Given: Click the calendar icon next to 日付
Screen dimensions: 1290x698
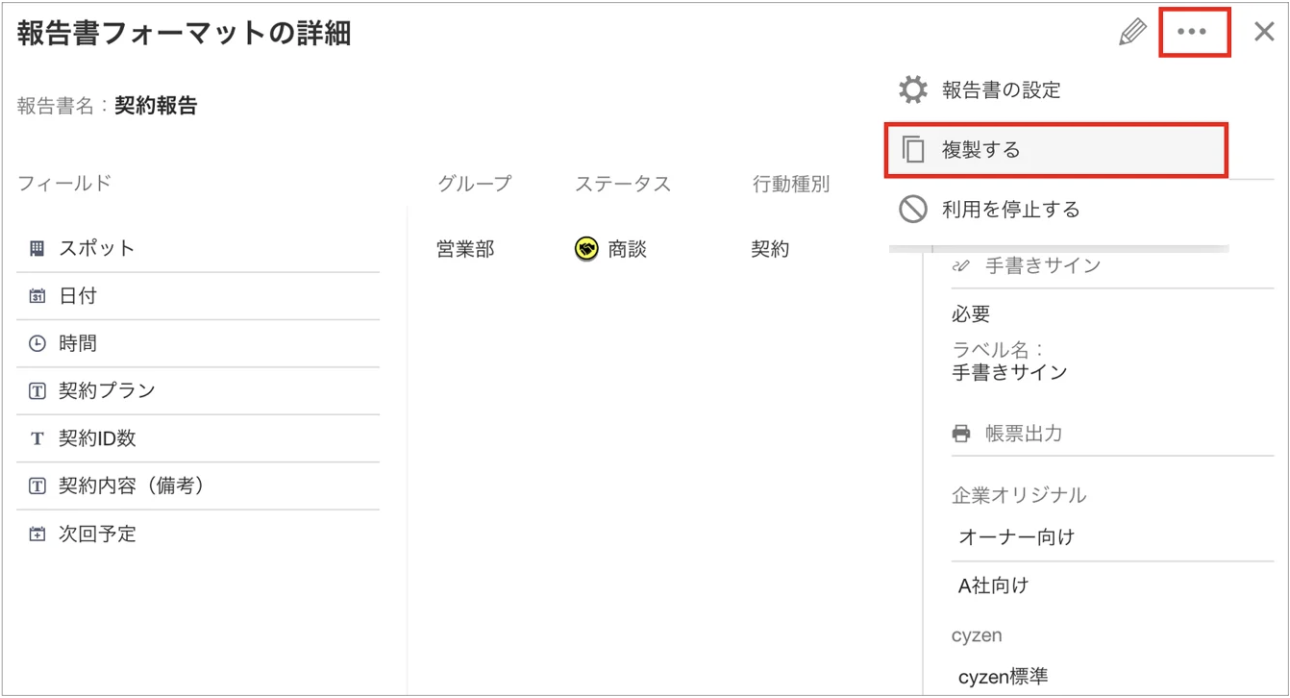Looking at the screenshot, I should pos(37,296).
